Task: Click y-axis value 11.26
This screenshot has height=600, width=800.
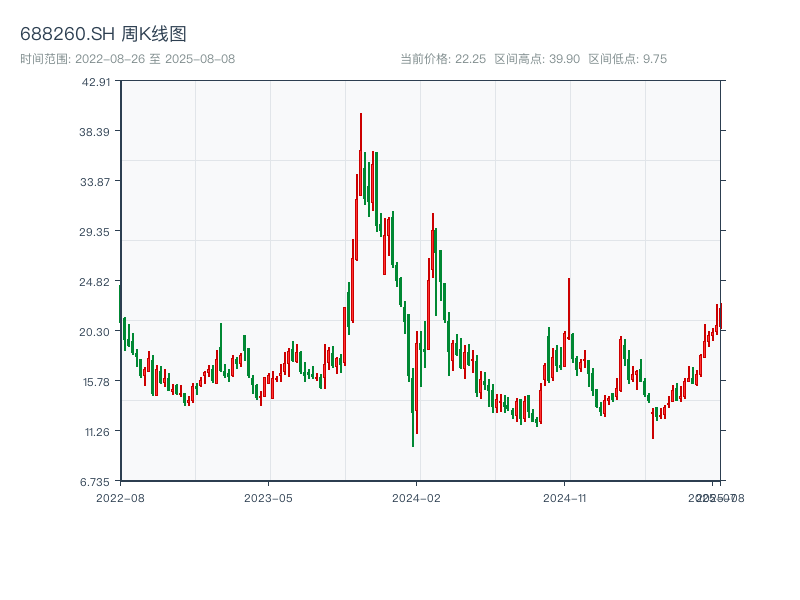Action: coord(97,432)
